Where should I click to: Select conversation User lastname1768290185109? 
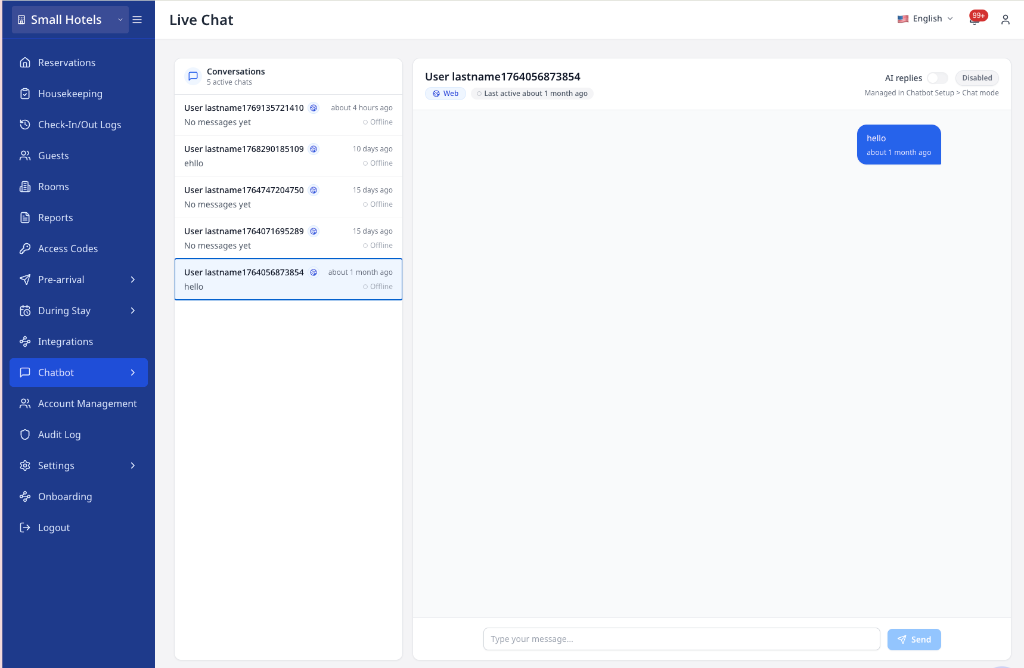point(288,155)
